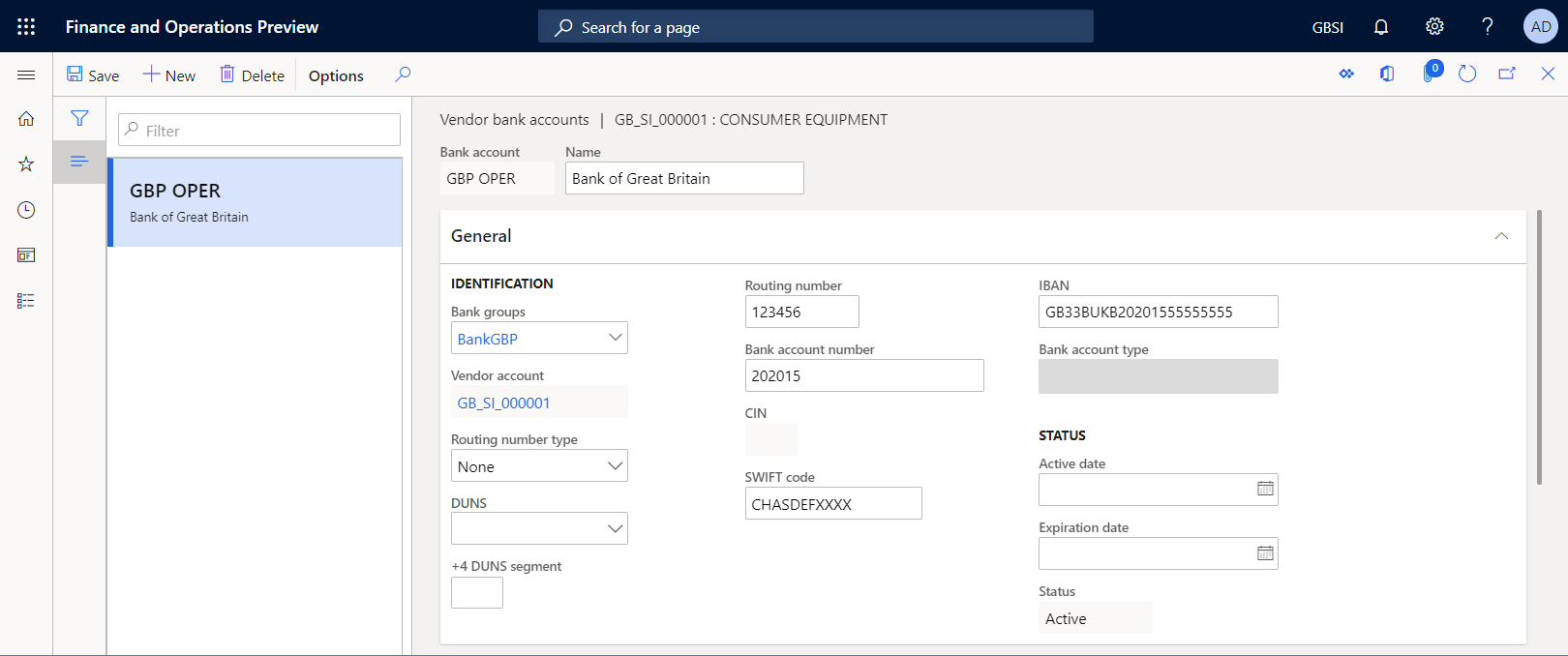Open Active date calendar picker
The width and height of the screenshot is (1568, 656).
1265,489
